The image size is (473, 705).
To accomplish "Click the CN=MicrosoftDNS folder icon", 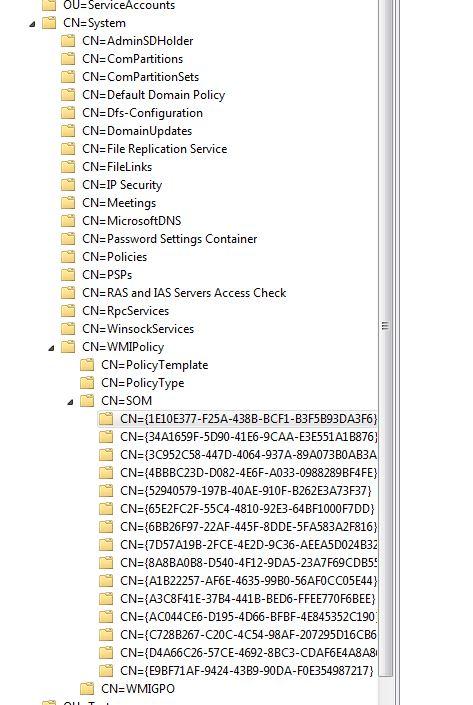I will pyautogui.click(x=68, y=221).
